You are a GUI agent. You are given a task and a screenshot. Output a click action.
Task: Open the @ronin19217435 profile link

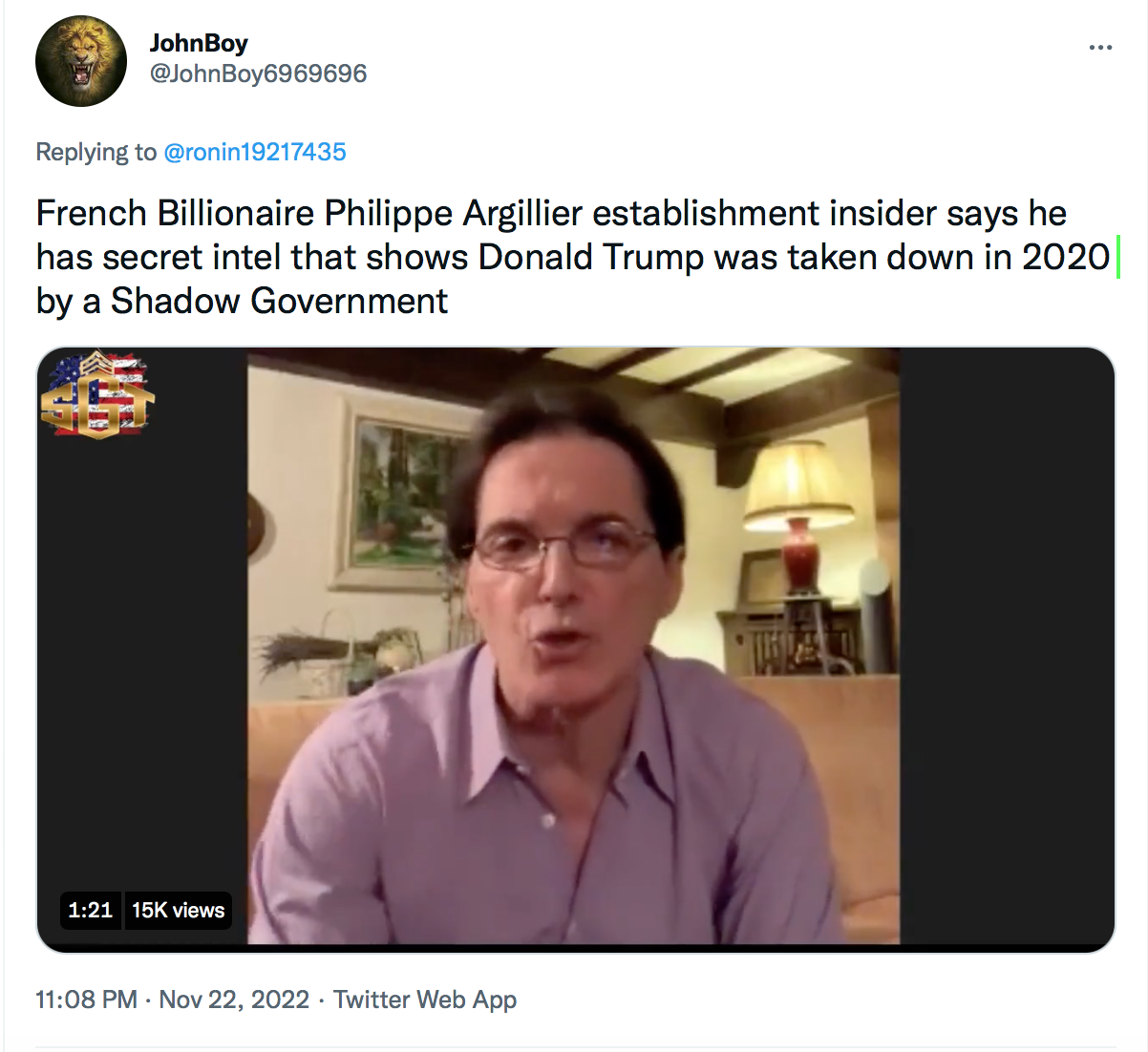point(255,152)
